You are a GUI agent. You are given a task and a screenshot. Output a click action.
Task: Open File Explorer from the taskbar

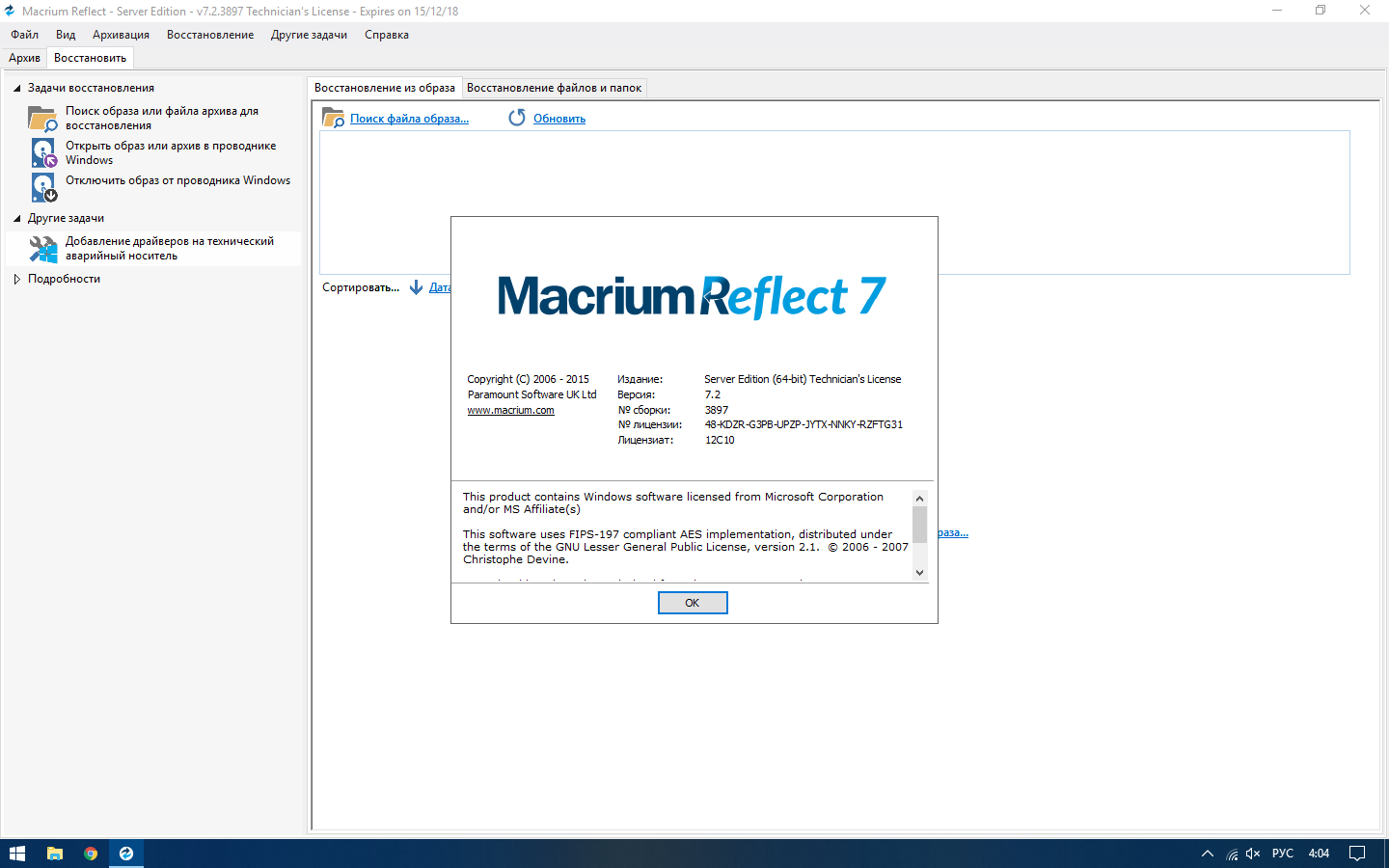[x=55, y=854]
